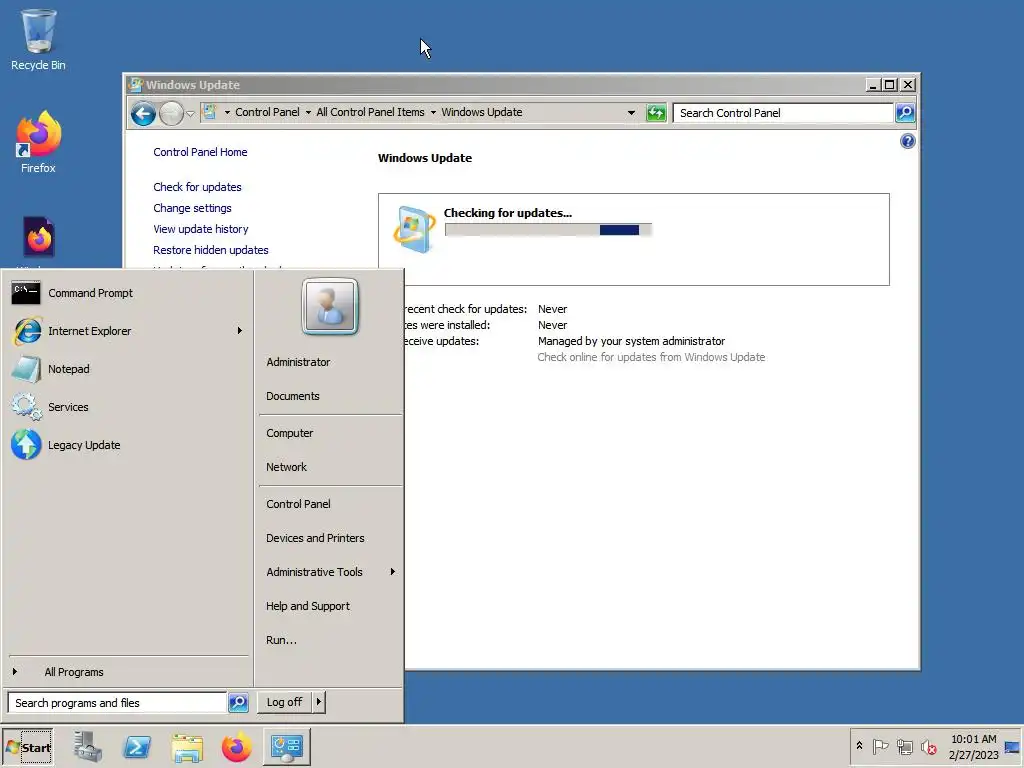This screenshot has width=1024, height=768.
Task: Click the network tray icon
Action: pos(904,746)
